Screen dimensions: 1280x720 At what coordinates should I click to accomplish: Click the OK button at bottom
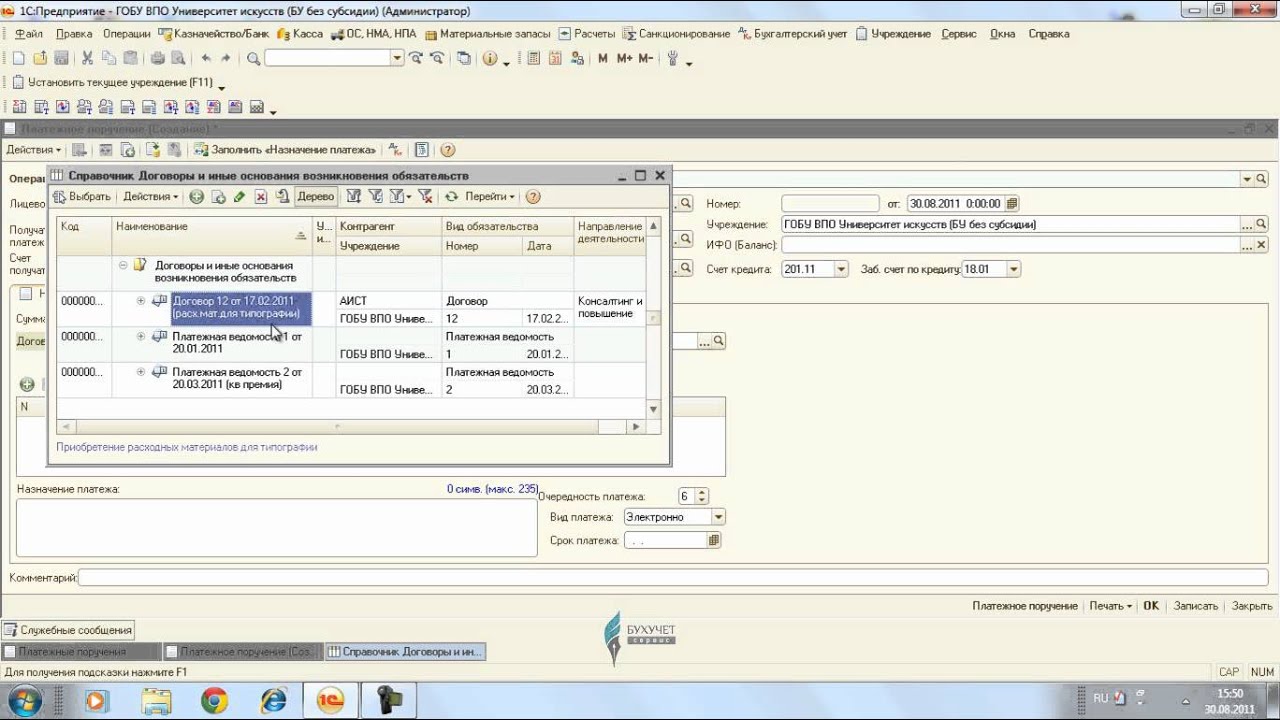1151,606
